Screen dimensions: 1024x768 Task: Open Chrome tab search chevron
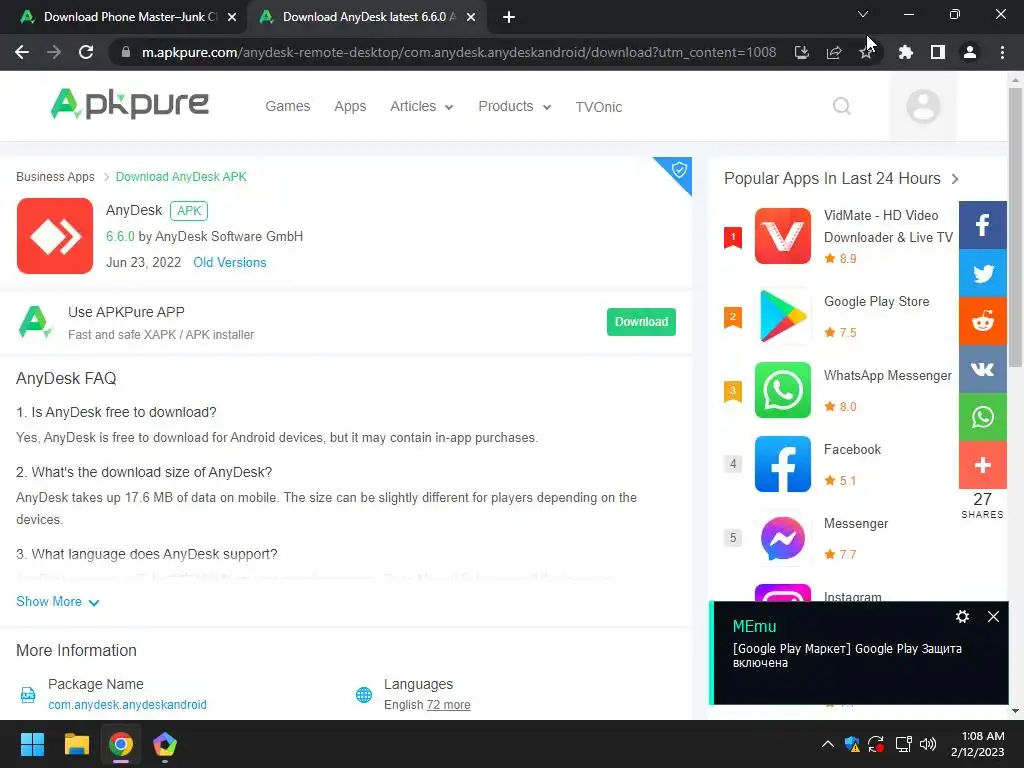click(x=863, y=14)
